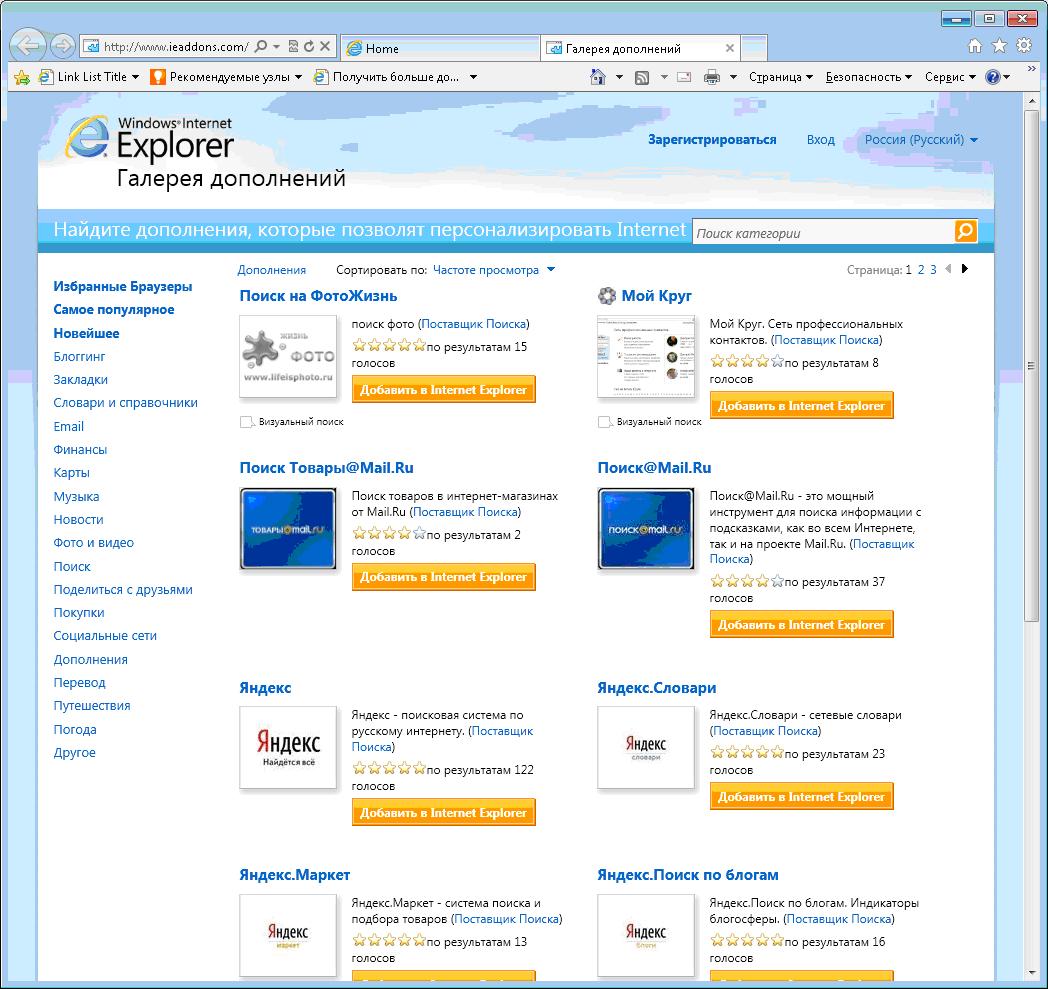Add Мой Круг with Добавить в Internet Explorer button
This screenshot has width=1048, height=989.
[801, 406]
